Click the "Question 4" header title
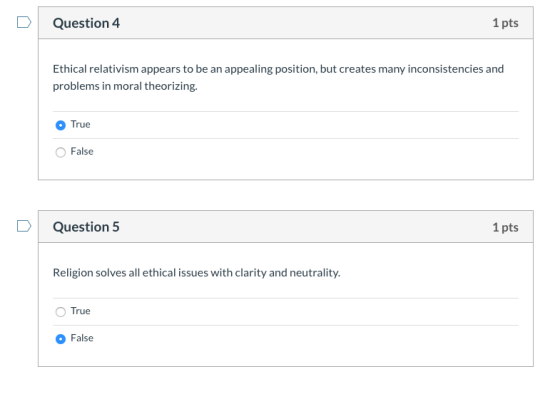 [86, 23]
